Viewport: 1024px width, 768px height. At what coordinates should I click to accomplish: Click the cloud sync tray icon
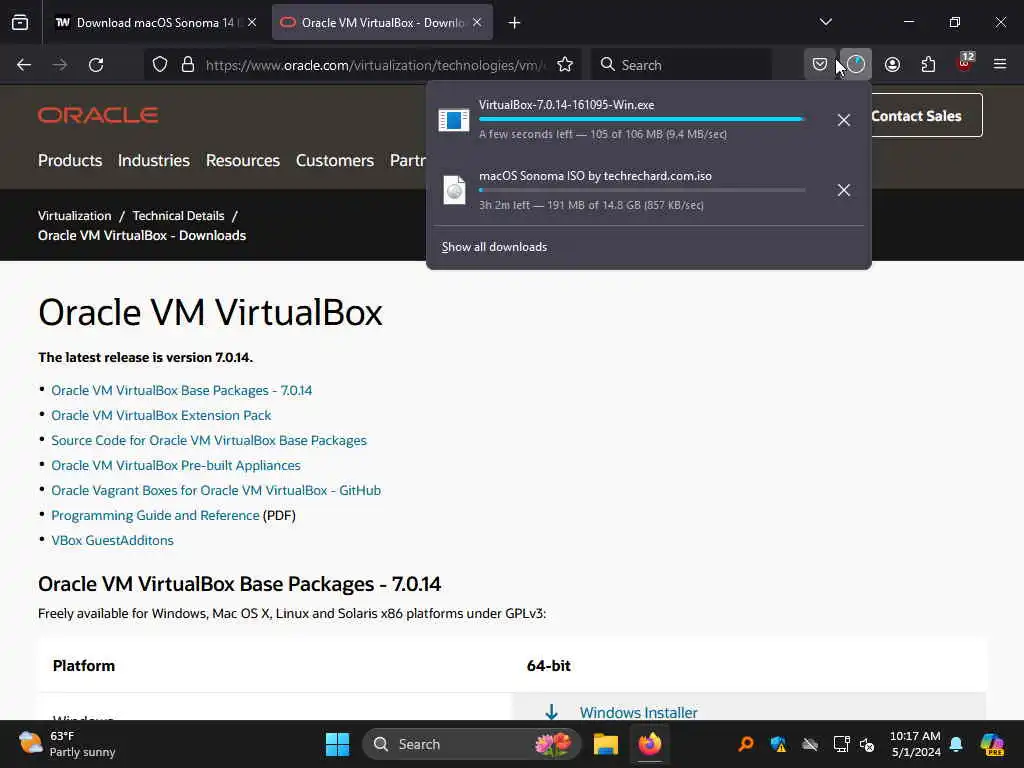(810, 744)
